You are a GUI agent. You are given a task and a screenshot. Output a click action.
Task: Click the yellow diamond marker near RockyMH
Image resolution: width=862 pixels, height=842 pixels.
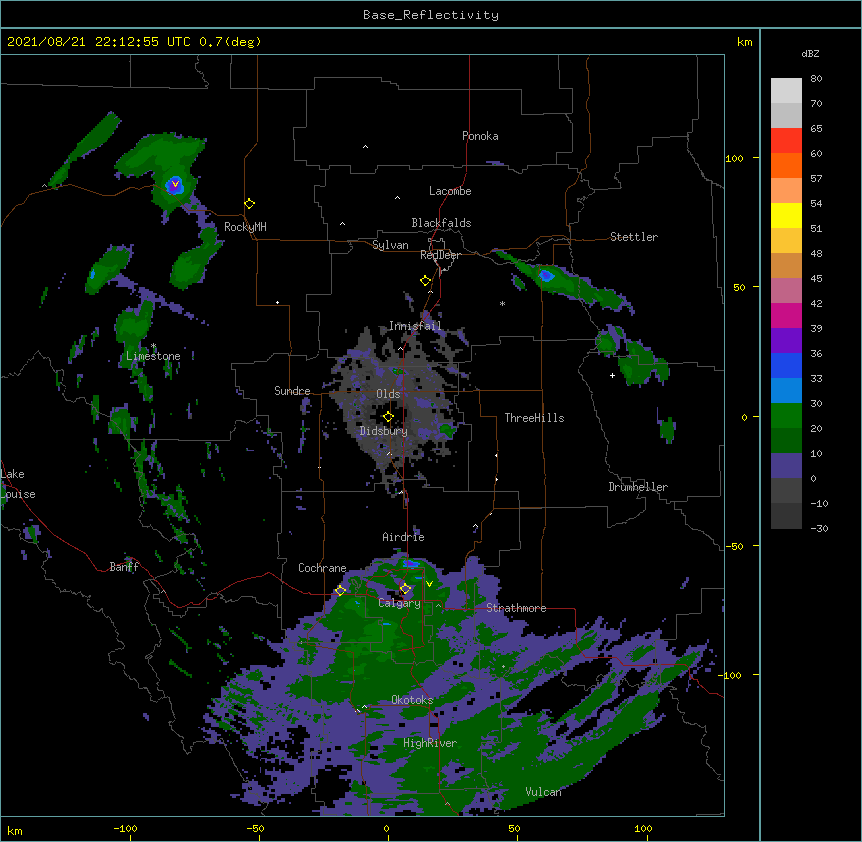pos(249,204)
